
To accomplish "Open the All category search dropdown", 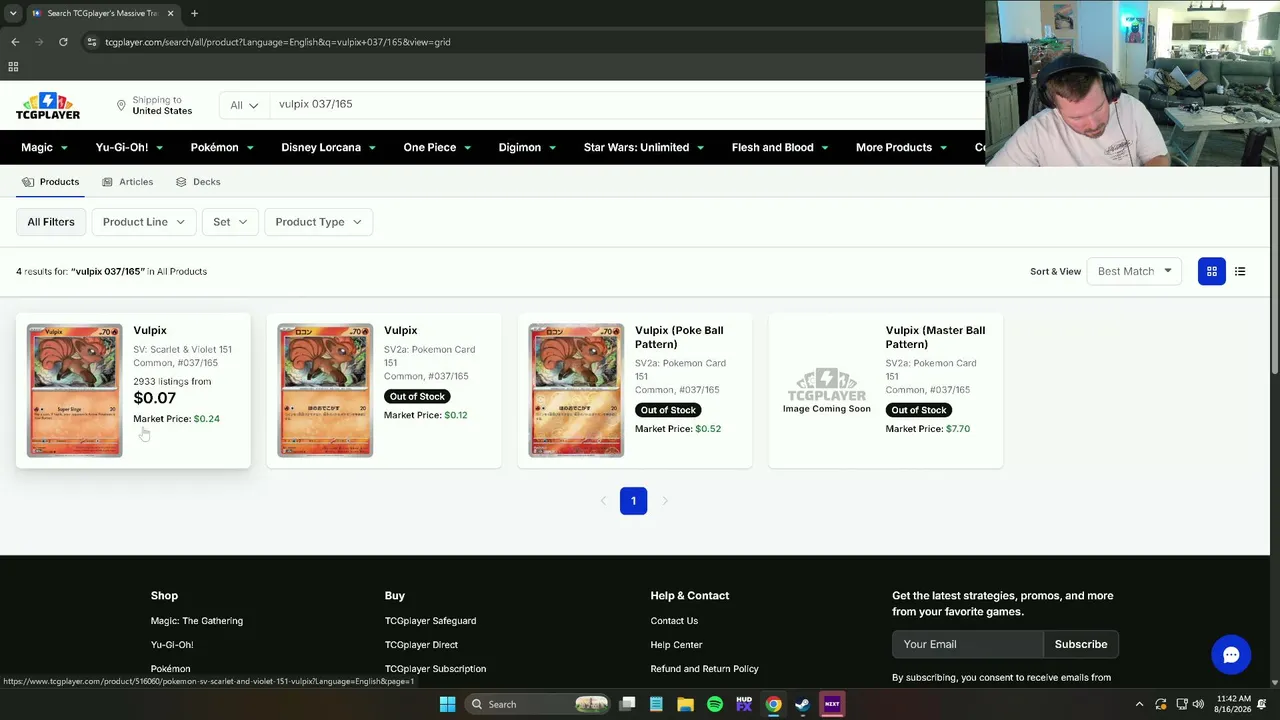I will point(244,105).
